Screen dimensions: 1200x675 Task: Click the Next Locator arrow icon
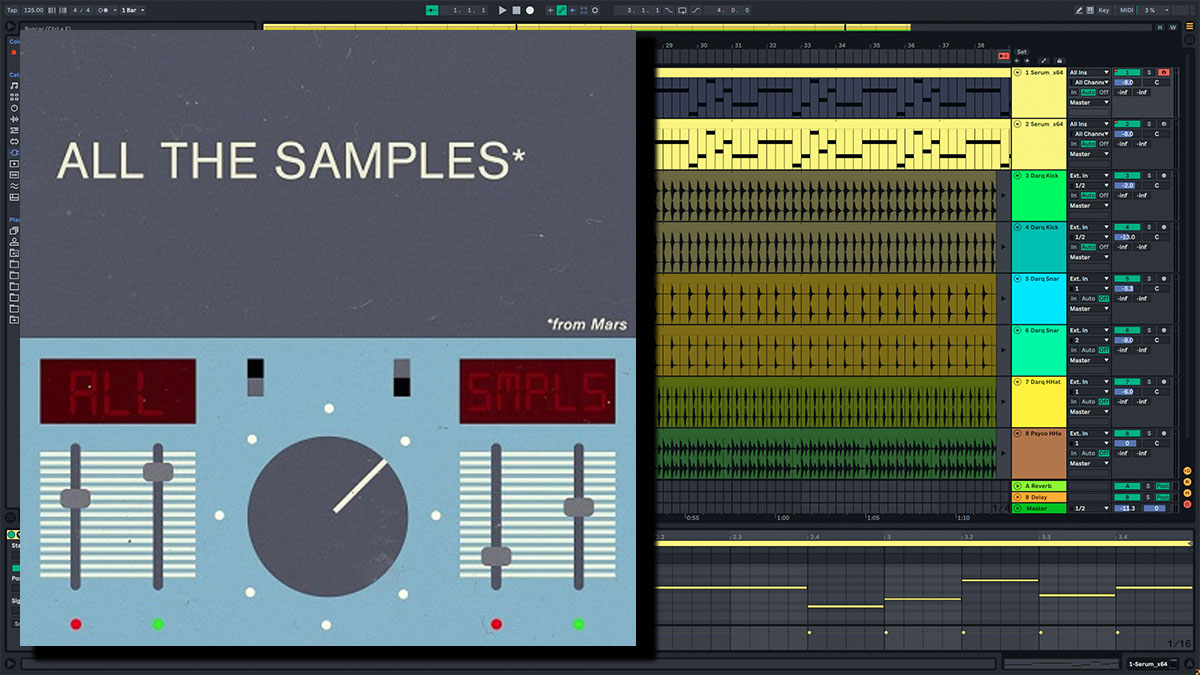(x=1027, y=60)
